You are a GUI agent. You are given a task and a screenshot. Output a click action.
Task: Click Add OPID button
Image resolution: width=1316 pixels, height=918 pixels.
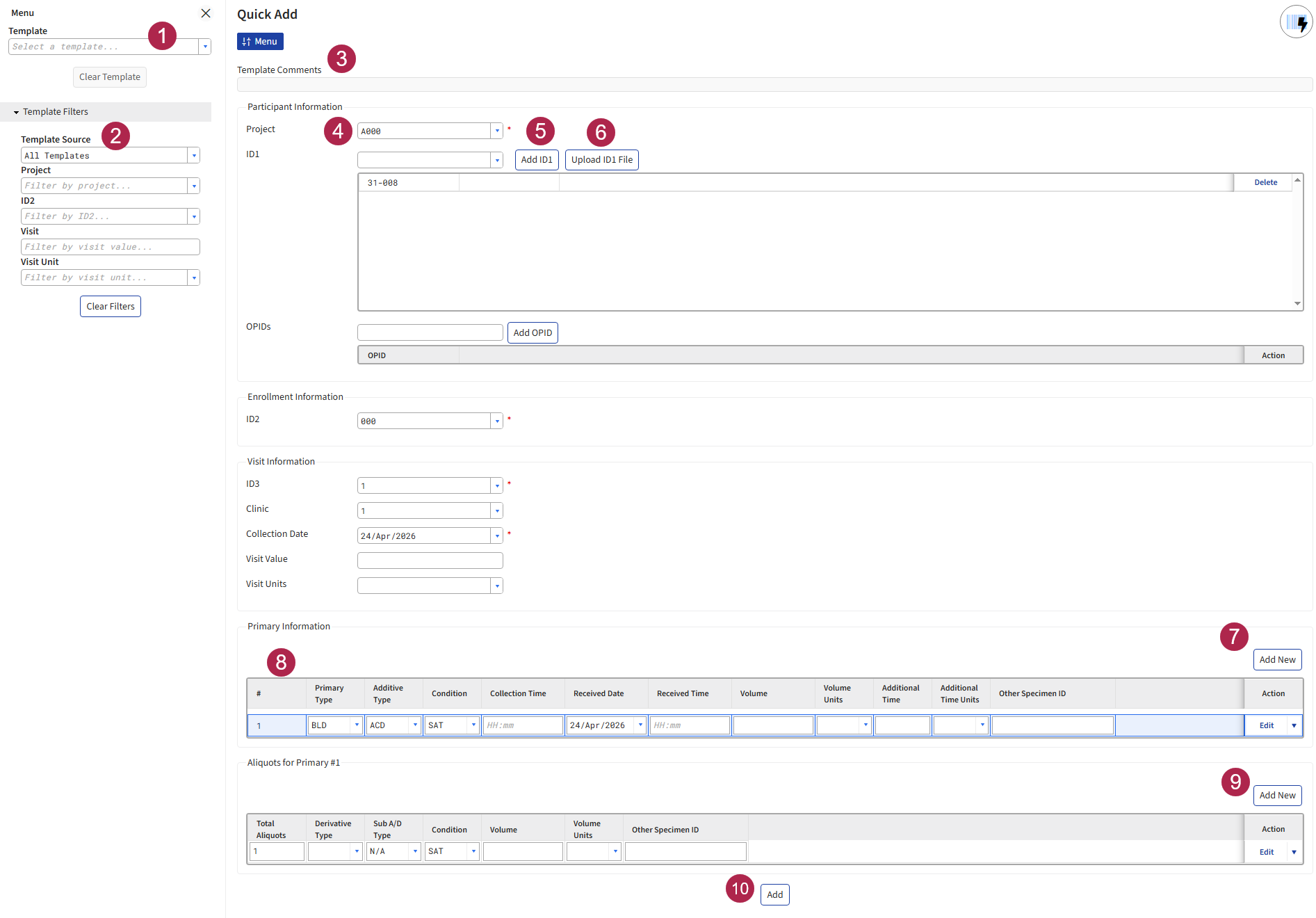point(533,333)
